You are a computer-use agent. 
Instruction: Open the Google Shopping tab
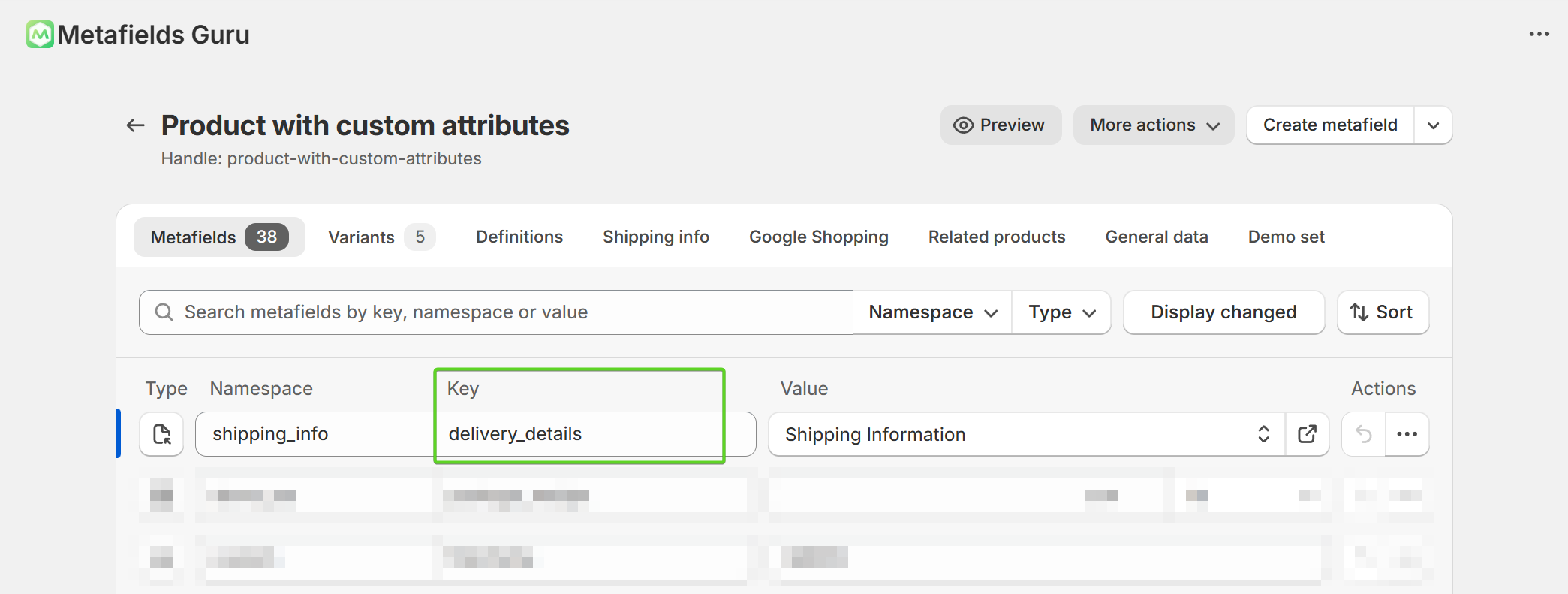pyautogui.click(x=818, y=237)
